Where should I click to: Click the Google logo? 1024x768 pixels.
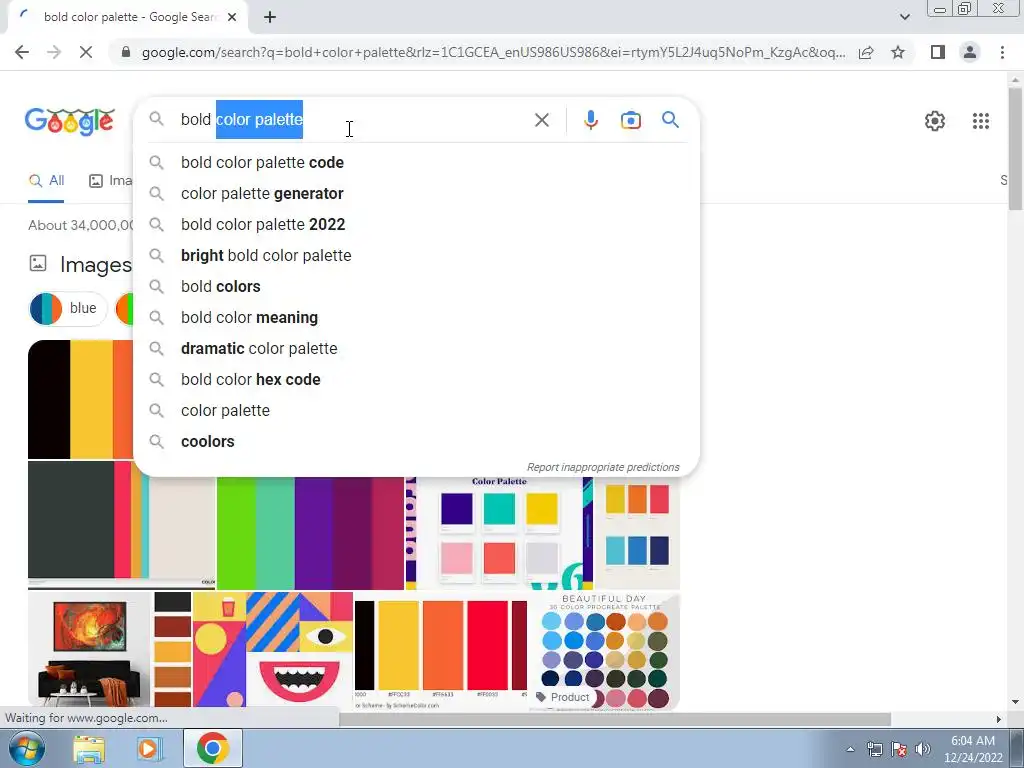click(70, 121)
